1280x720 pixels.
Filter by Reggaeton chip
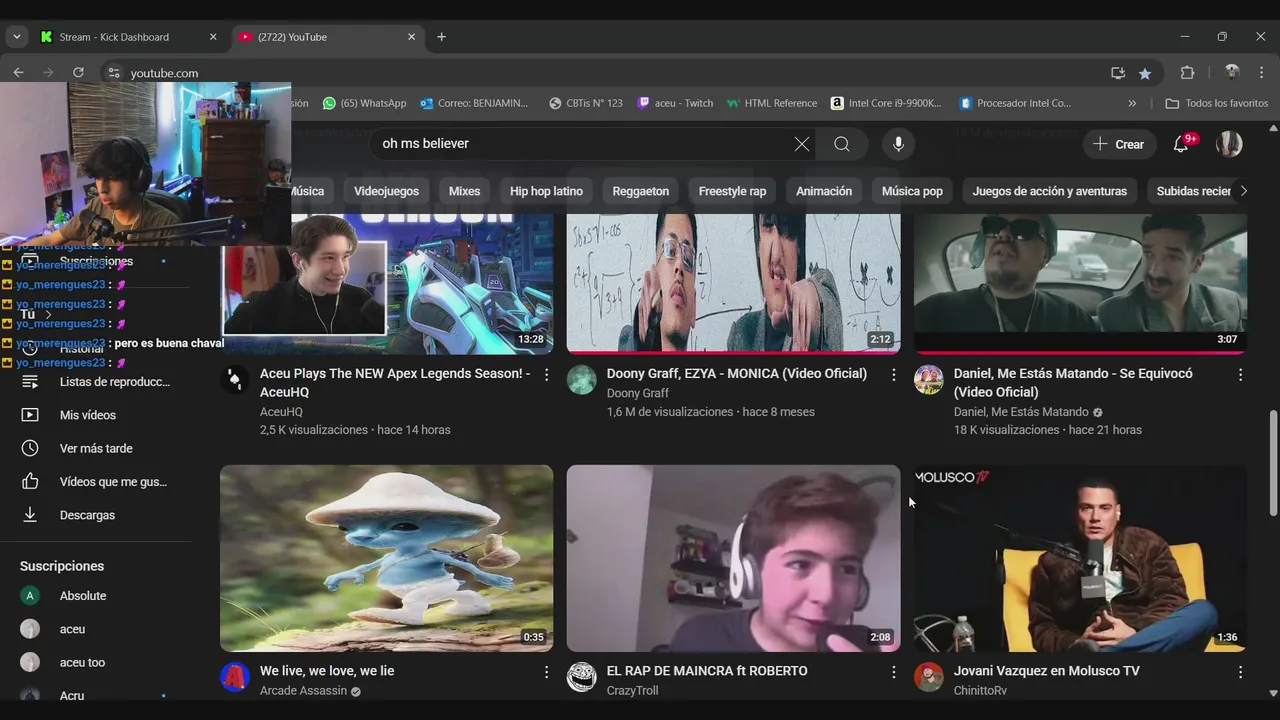click(x=641, y=191)
